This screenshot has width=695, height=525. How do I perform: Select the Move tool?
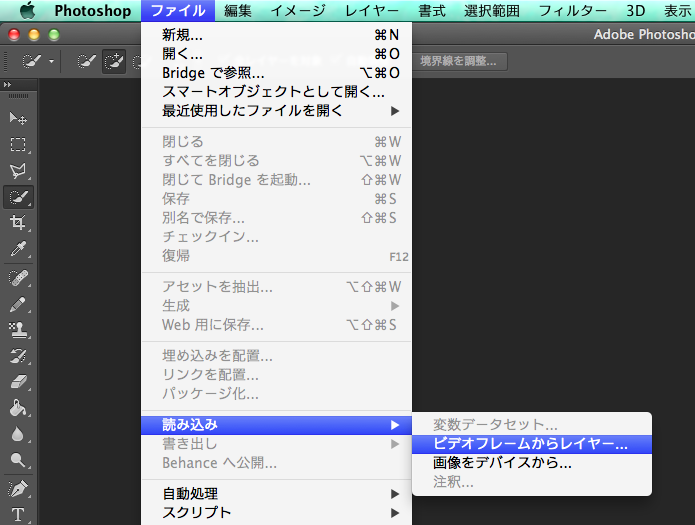point(18,118)
